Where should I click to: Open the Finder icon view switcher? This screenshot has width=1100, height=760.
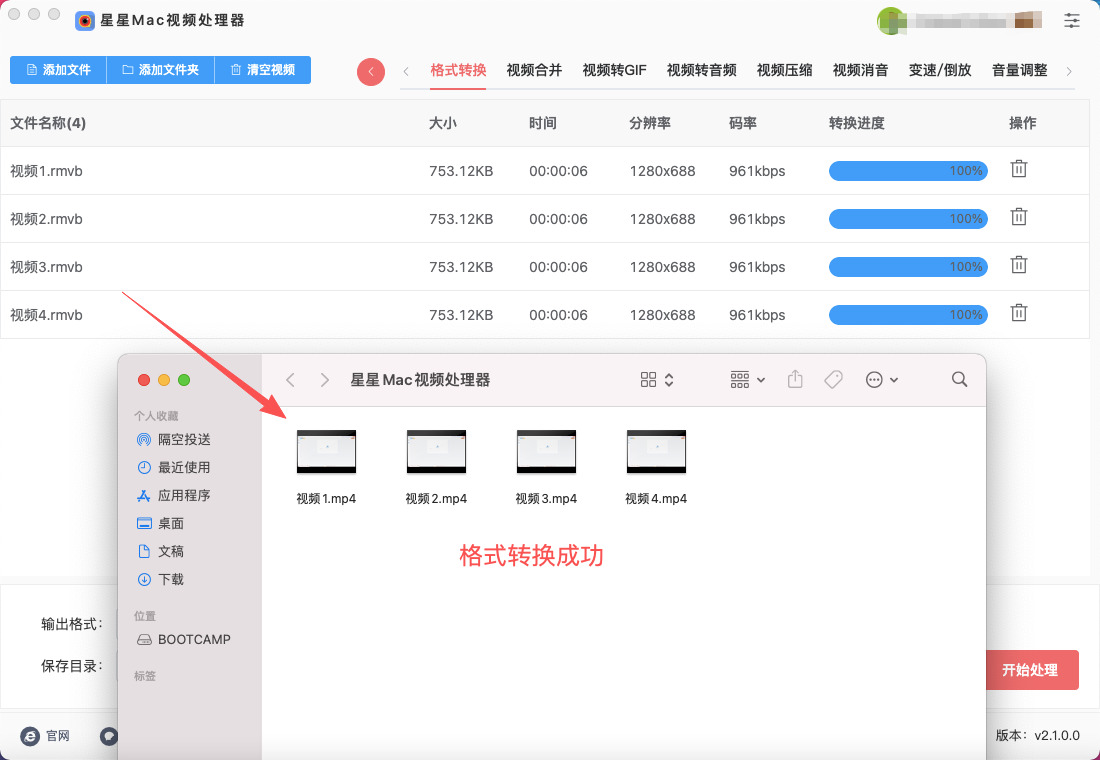point(657,380)
